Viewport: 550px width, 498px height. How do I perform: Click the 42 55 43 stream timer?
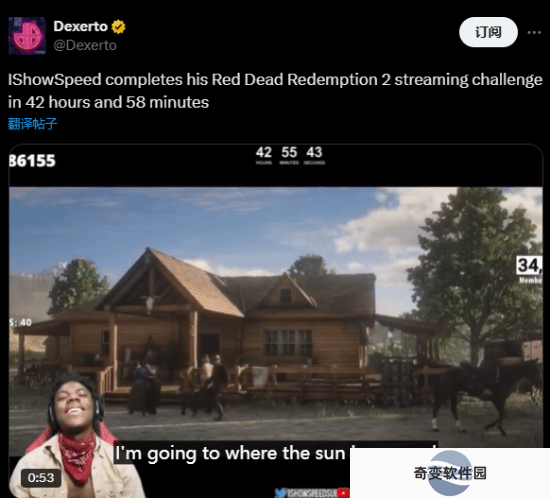(290, 155)
